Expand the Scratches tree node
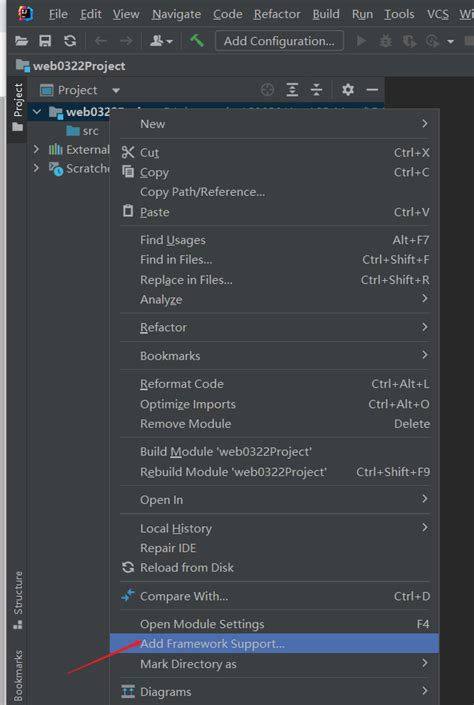 click(36, 168)
